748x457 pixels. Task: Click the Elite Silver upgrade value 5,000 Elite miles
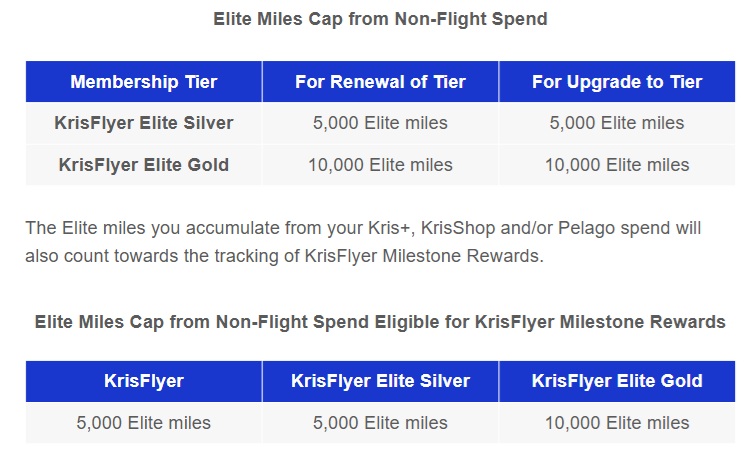617,123
